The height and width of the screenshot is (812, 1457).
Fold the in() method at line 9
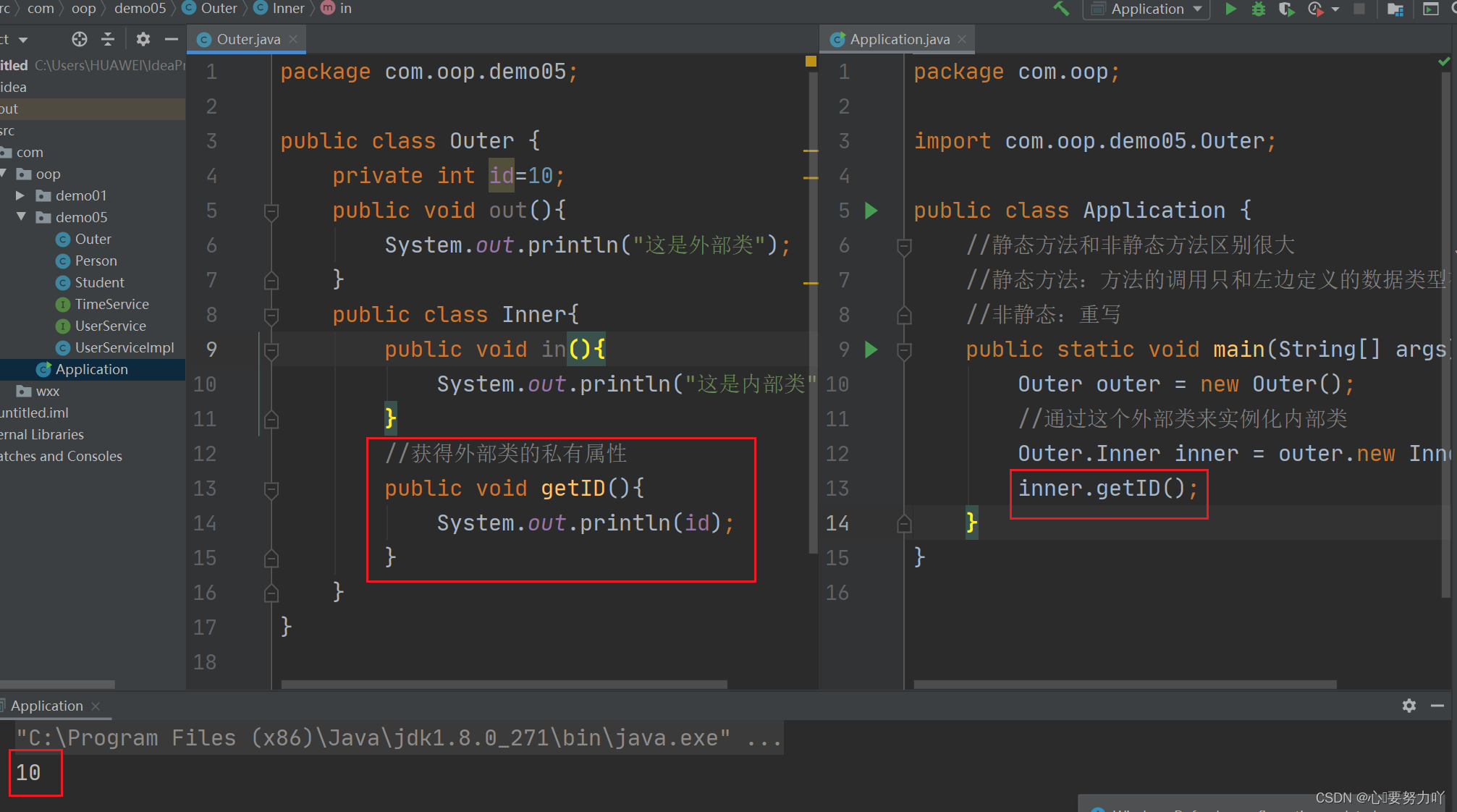[x=271, y=350]
